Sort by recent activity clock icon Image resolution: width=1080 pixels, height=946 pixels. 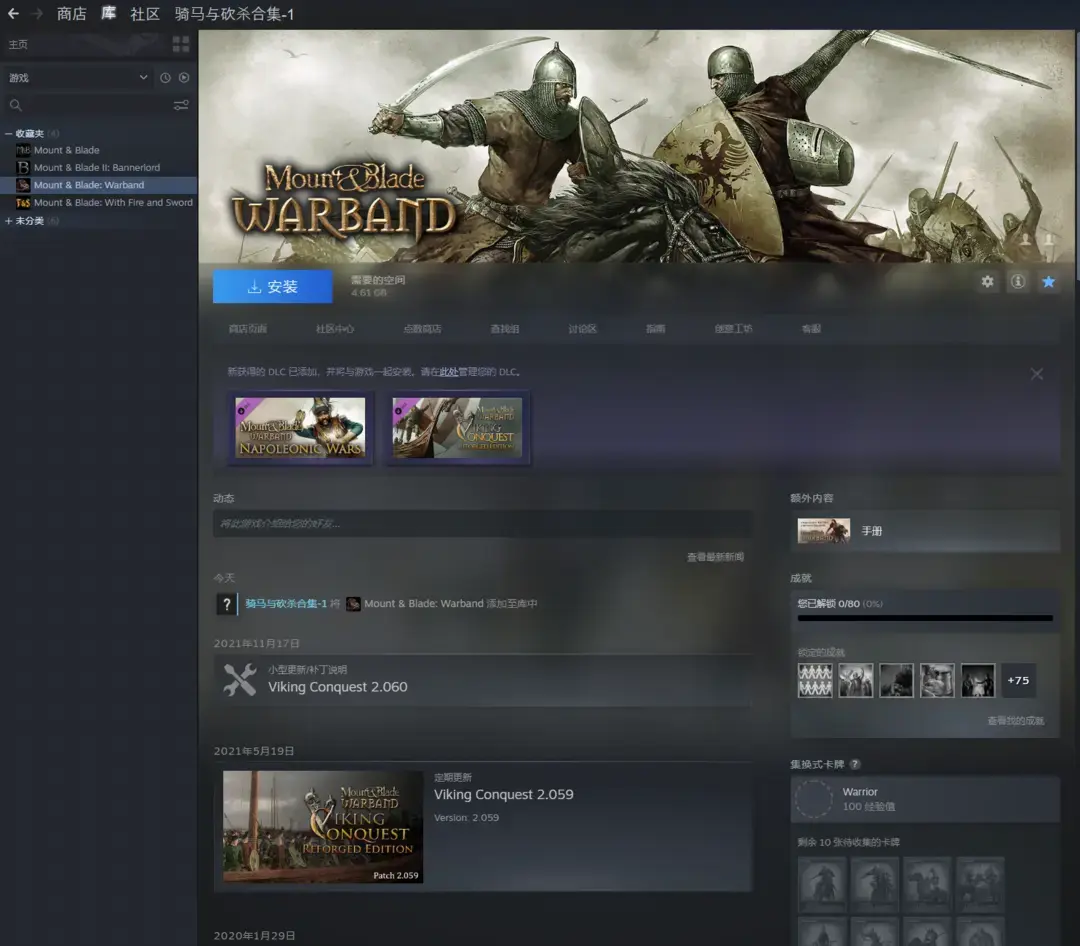click(x=165, y=78)
